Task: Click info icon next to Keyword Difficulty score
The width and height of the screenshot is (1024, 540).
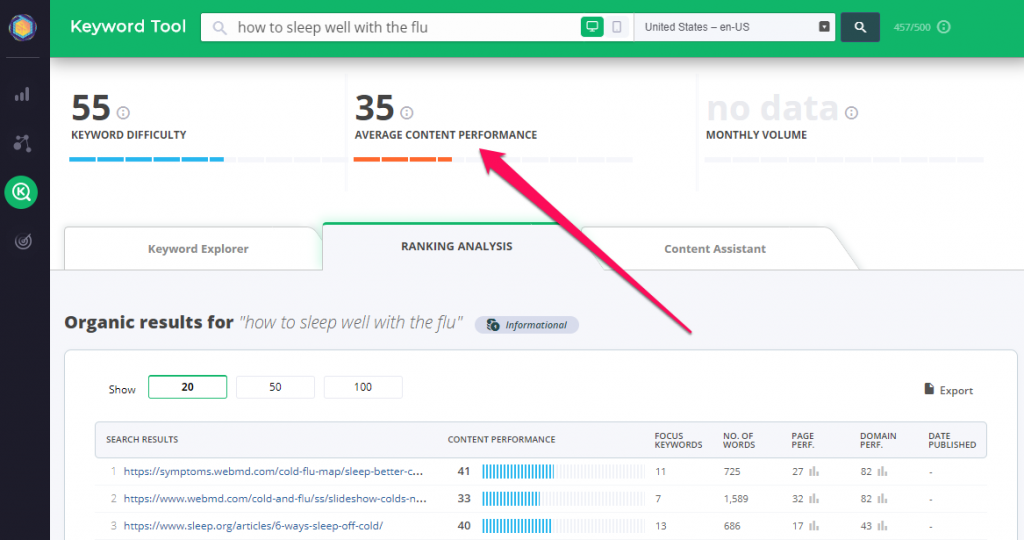Action: pyautogui.click(x=124, y=113)
